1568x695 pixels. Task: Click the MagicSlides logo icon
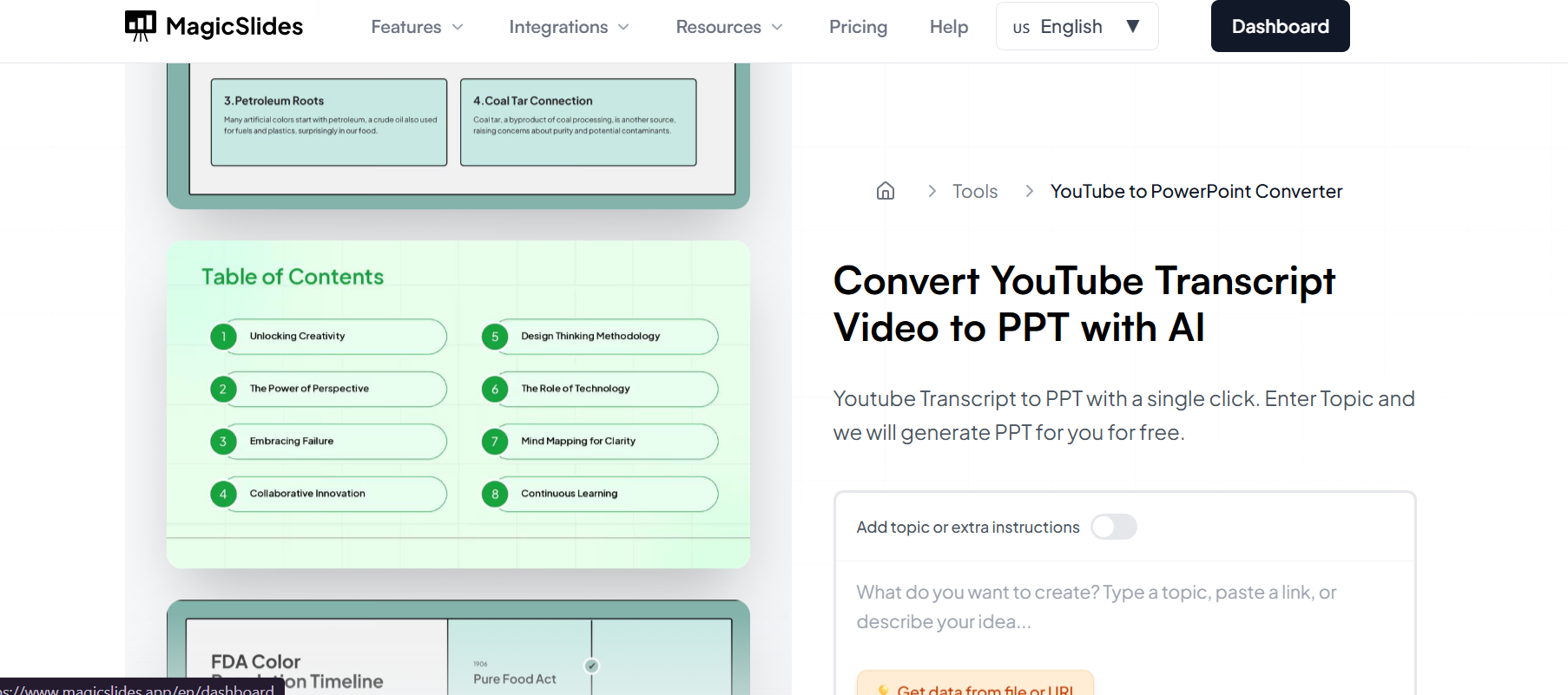[x=141, y=26]
